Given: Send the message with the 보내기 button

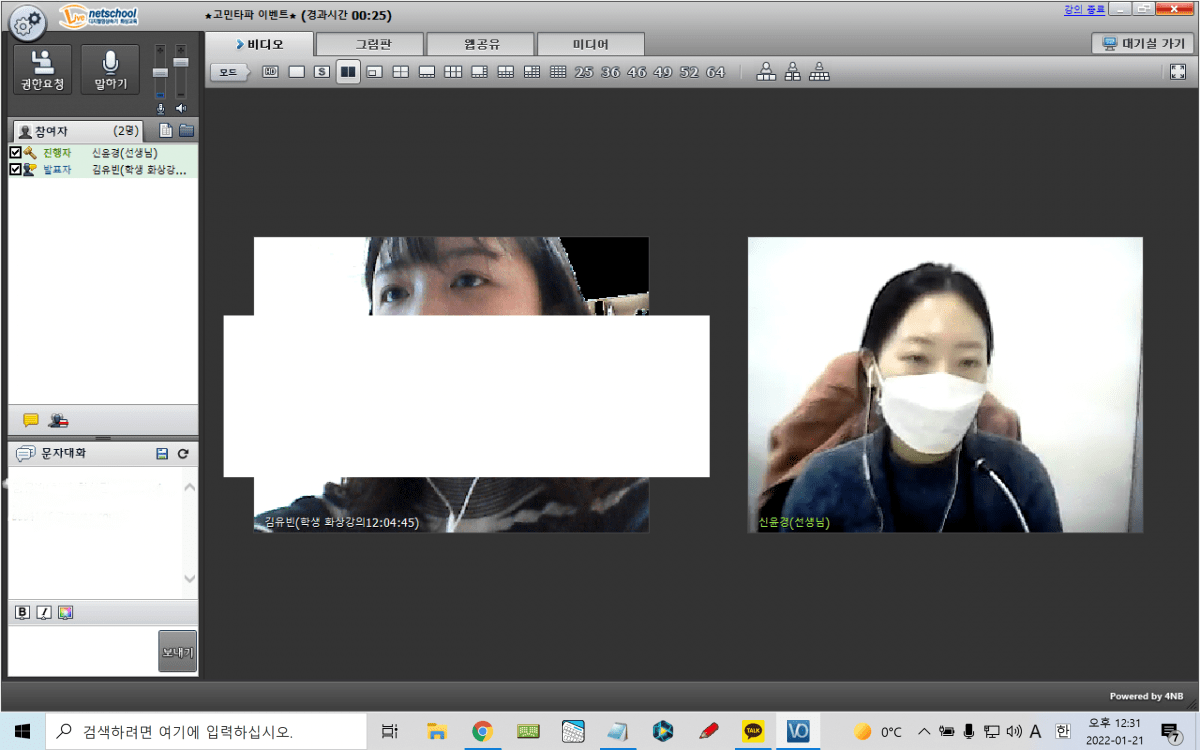Looking at the screenshot, I should 177,652.
